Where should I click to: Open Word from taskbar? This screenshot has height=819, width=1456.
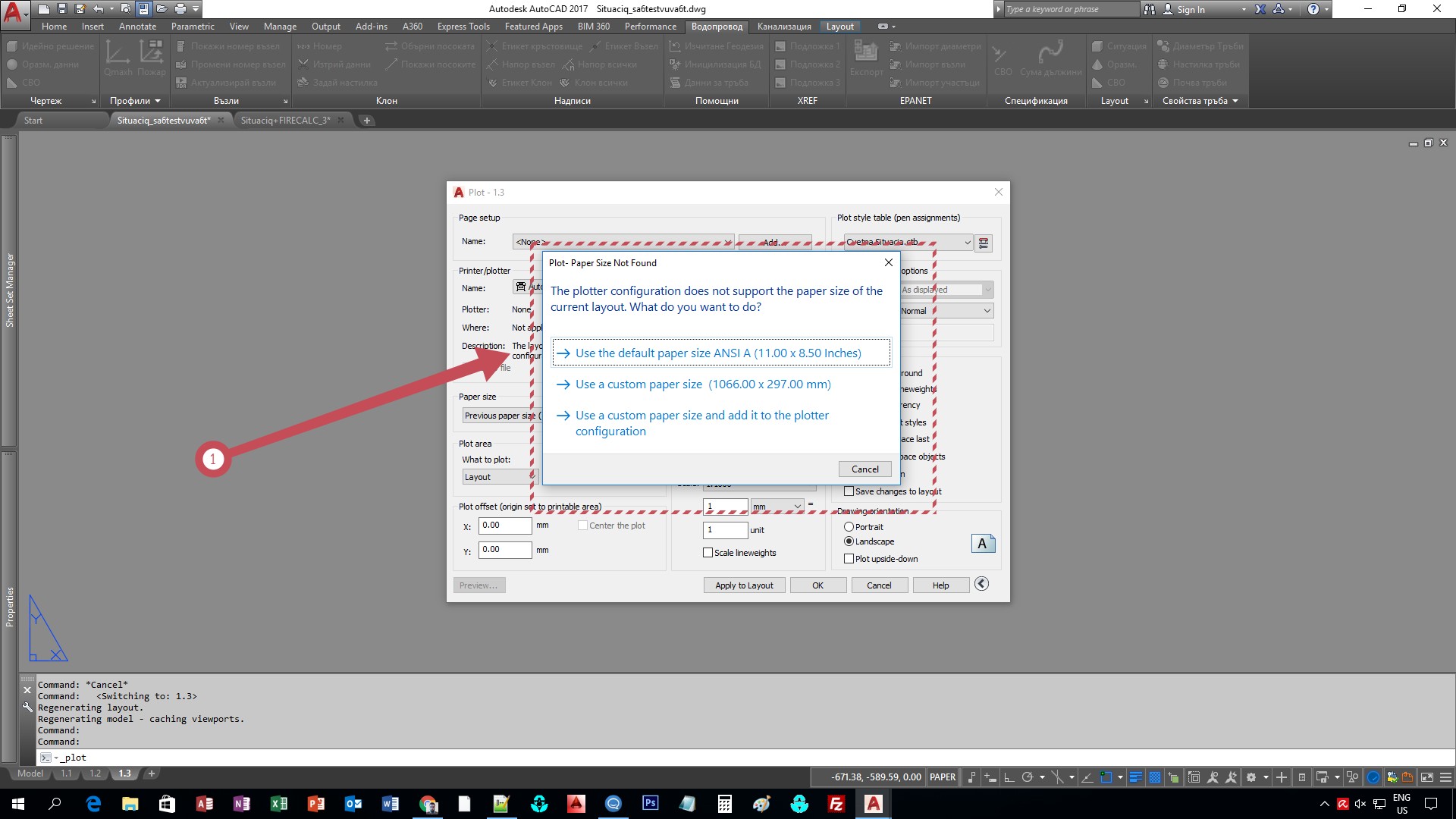click(390, 804)
